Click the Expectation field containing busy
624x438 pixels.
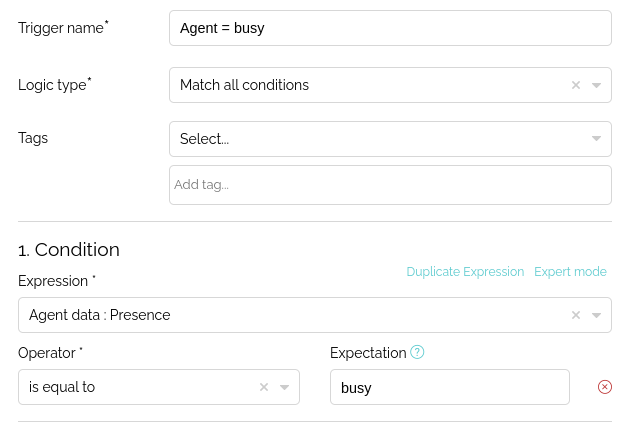tap(450, 387)
